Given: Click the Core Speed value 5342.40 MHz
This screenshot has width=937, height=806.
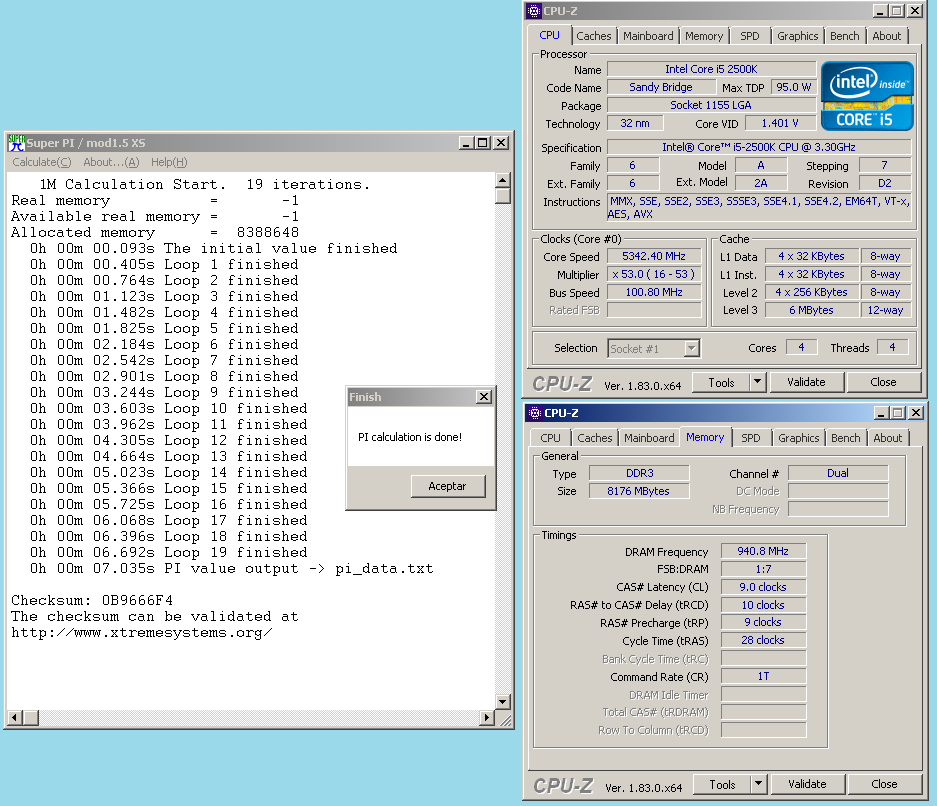Looking at the screenshot, I should coord(654,256).
